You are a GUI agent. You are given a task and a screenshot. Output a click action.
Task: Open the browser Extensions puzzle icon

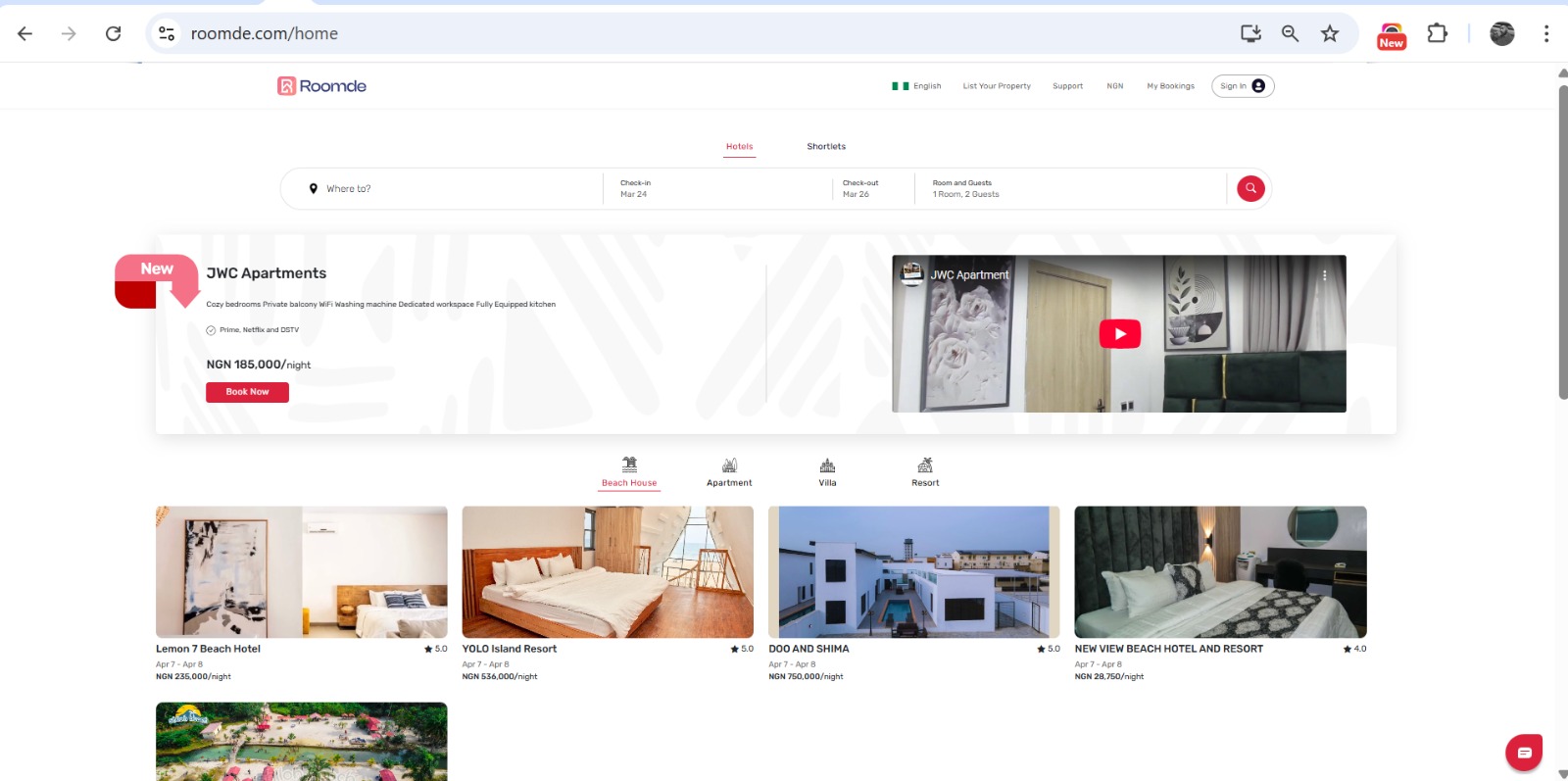pos(1437,33)
